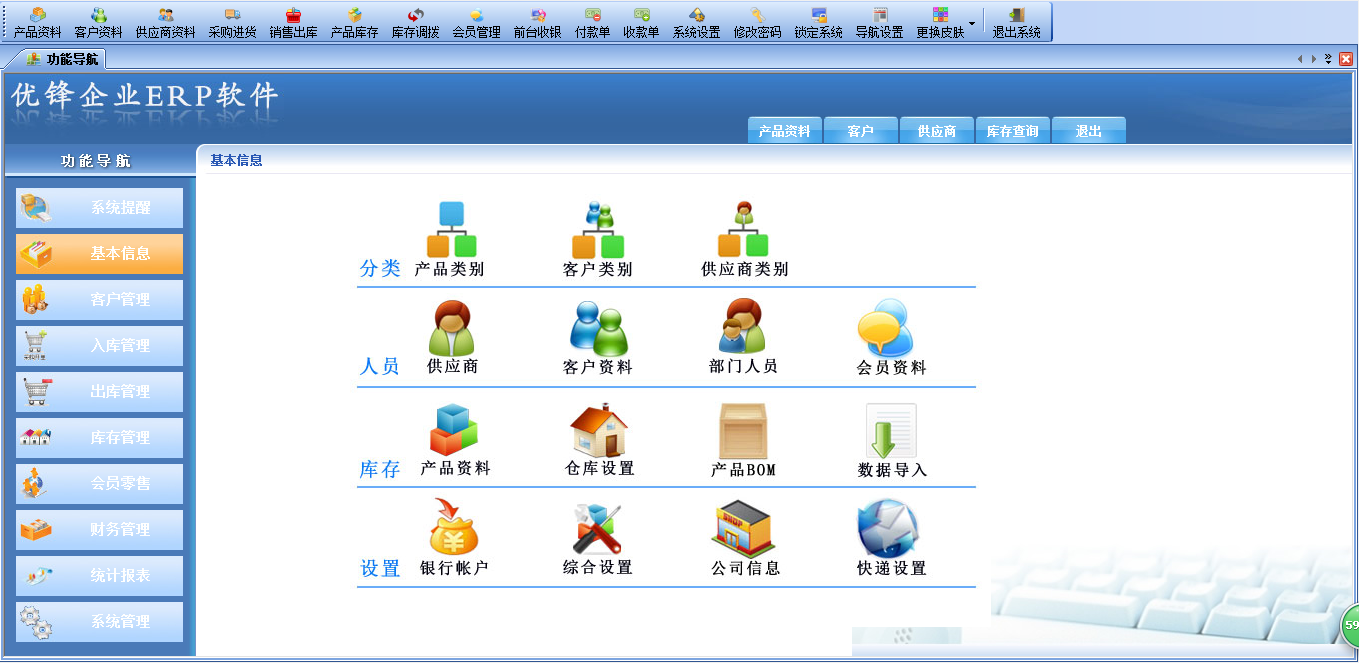Open 库存管理 in the sidebar
This screenshot has width=1359, height=663.
click(x=100, y=438)
